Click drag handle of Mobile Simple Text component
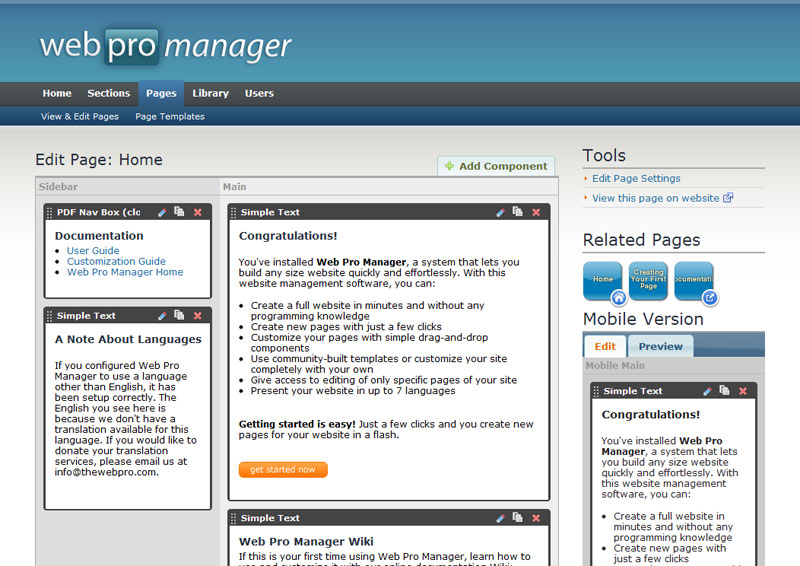Screen dimensions: 800x566 (x=596, y=391)
